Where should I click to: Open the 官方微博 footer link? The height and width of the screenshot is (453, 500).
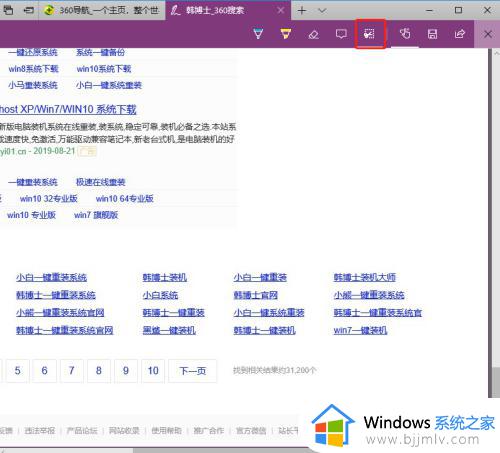pyautogui.click(x=251, y=431)
